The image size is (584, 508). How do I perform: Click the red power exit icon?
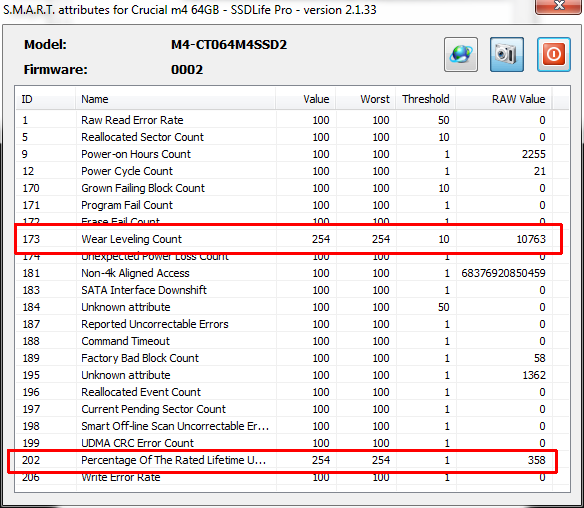click(x=553, y=54)
